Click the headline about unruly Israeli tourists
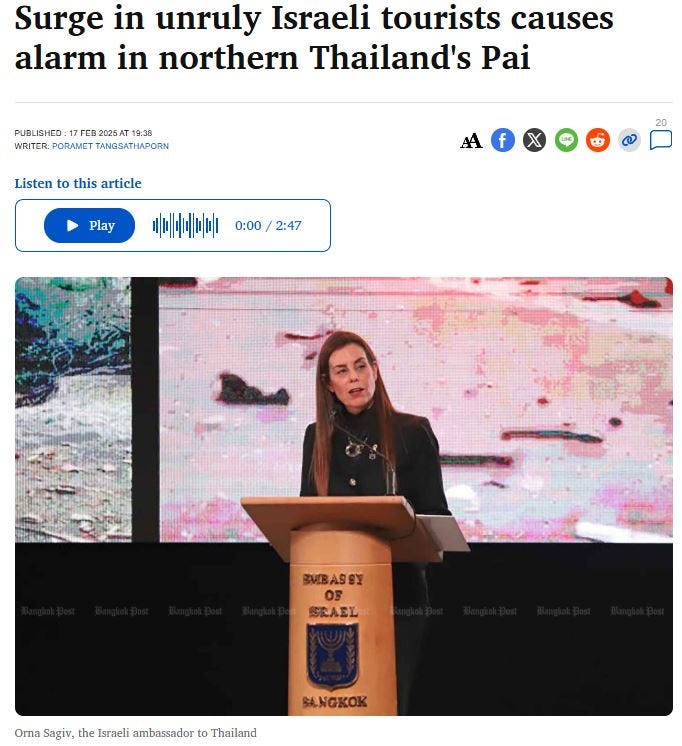This screenshot has width=682, height=746. click(314, 38)
